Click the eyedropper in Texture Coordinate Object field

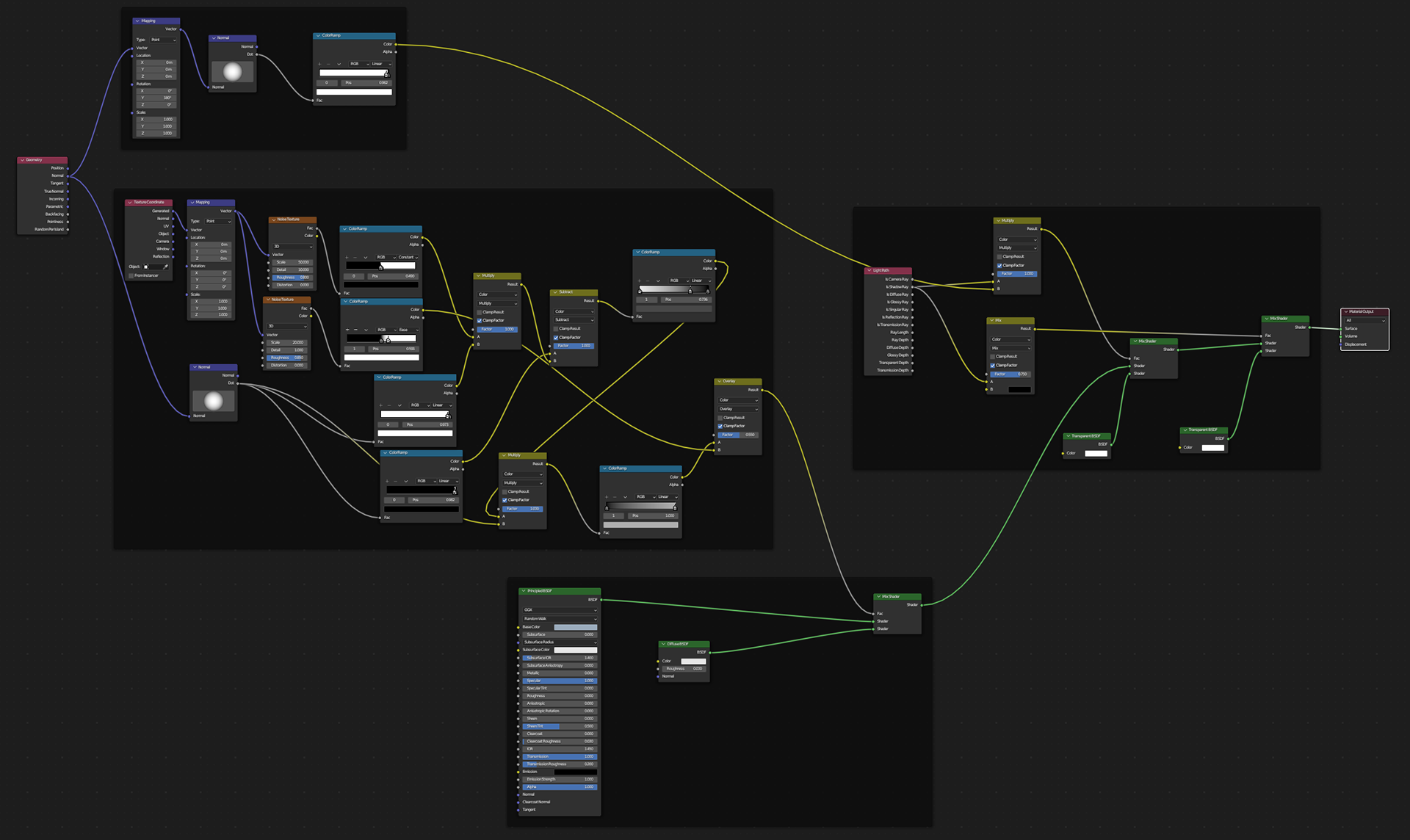click(166, 267)
